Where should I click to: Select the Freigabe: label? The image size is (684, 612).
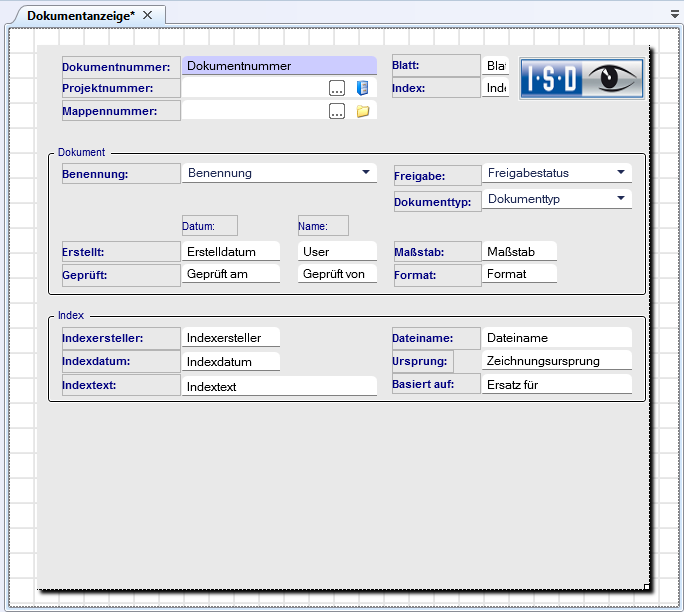click(x=437, y=176)
